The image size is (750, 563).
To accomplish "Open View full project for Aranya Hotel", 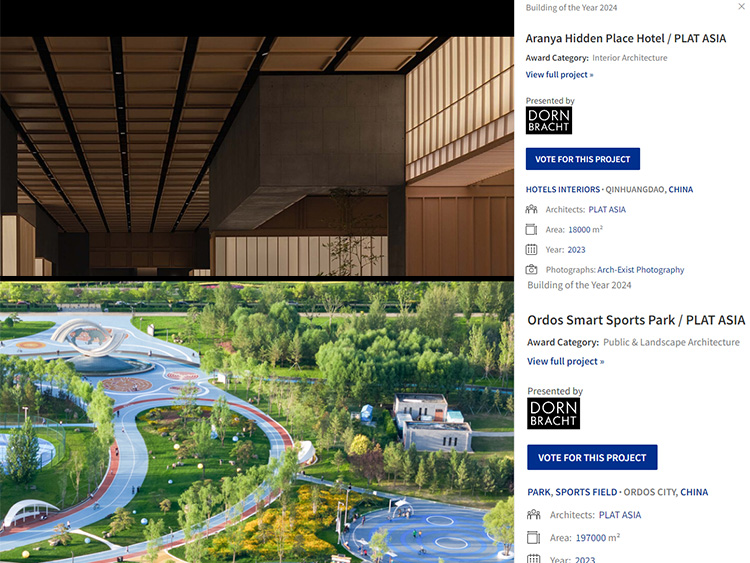I will pyautogui.click(x=559, y=75).
